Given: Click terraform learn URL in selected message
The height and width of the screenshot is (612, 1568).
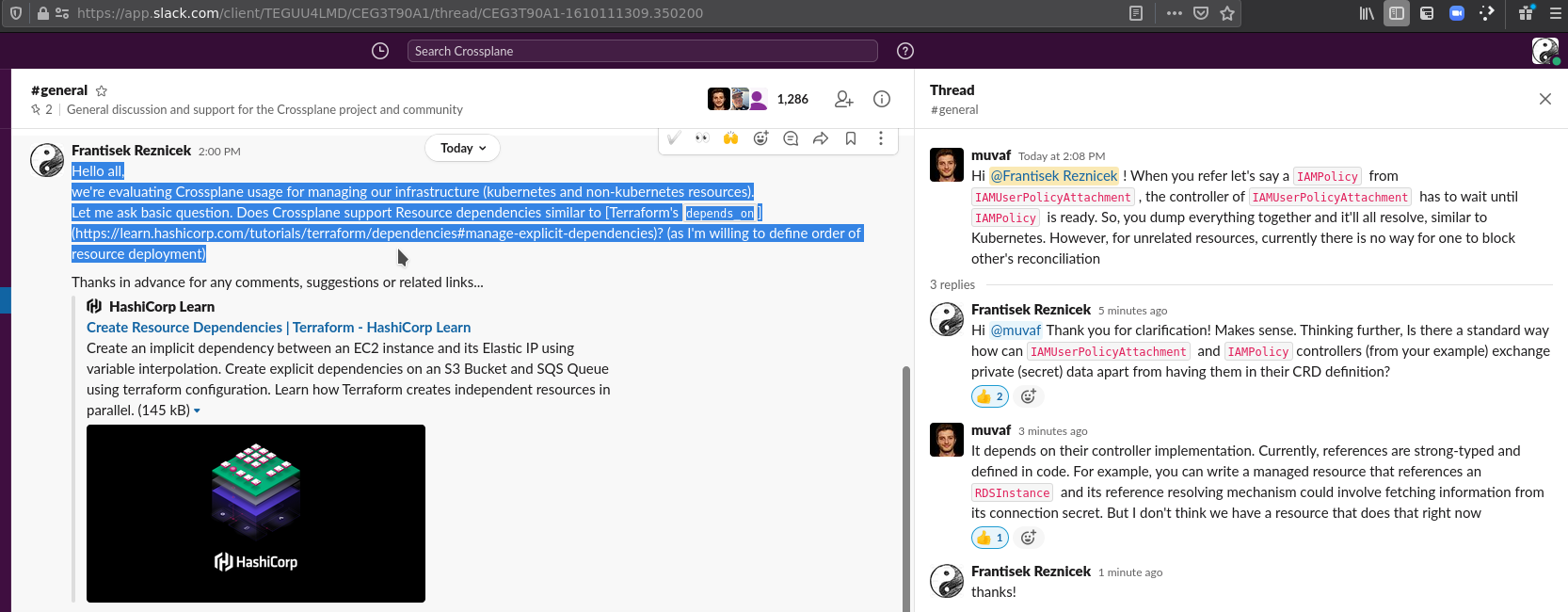Looking at the screenshot, I should 367,234.
